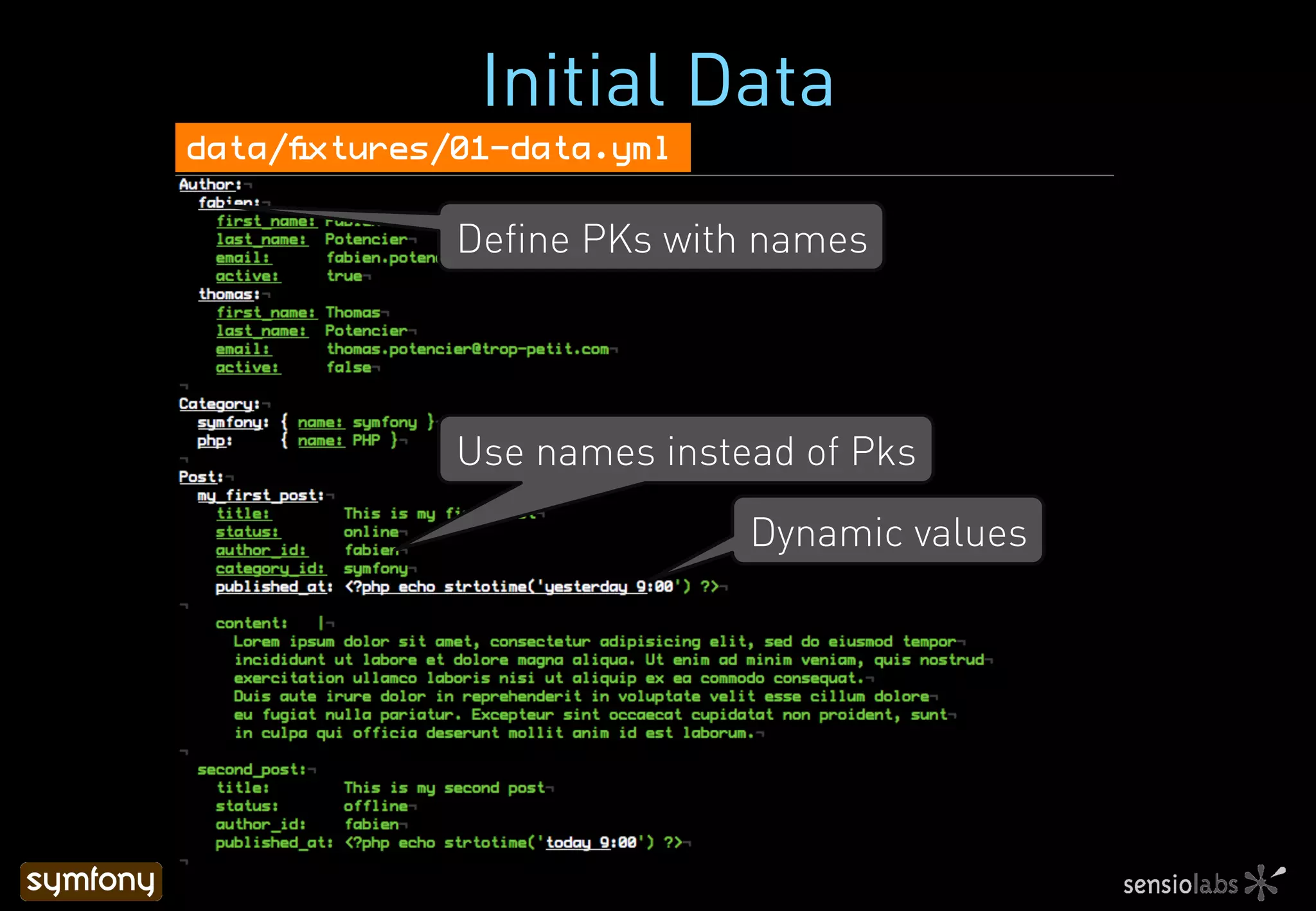Click the 'author_id:' key in second_post
The width and height of the screenshot is (1316, 911).
pos(261,824)
